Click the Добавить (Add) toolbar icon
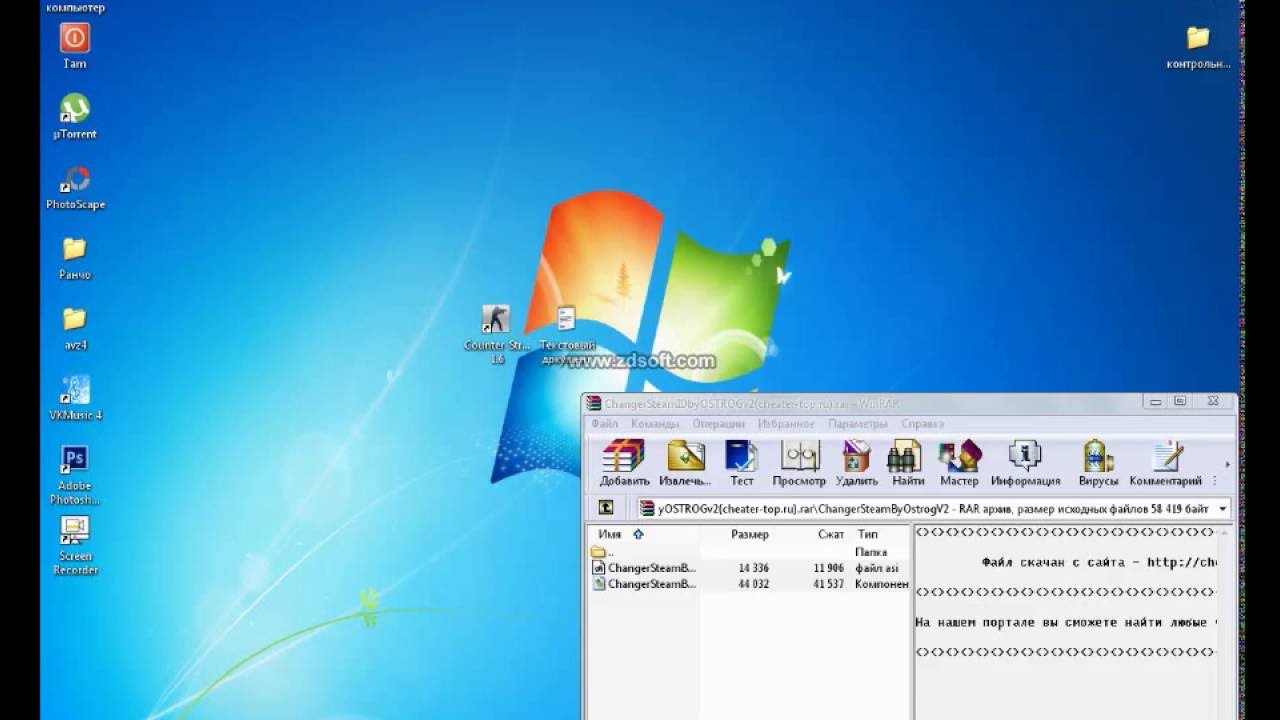This screenshot has height=720, width=1280. pyautogui.click(x=624, y=462)
